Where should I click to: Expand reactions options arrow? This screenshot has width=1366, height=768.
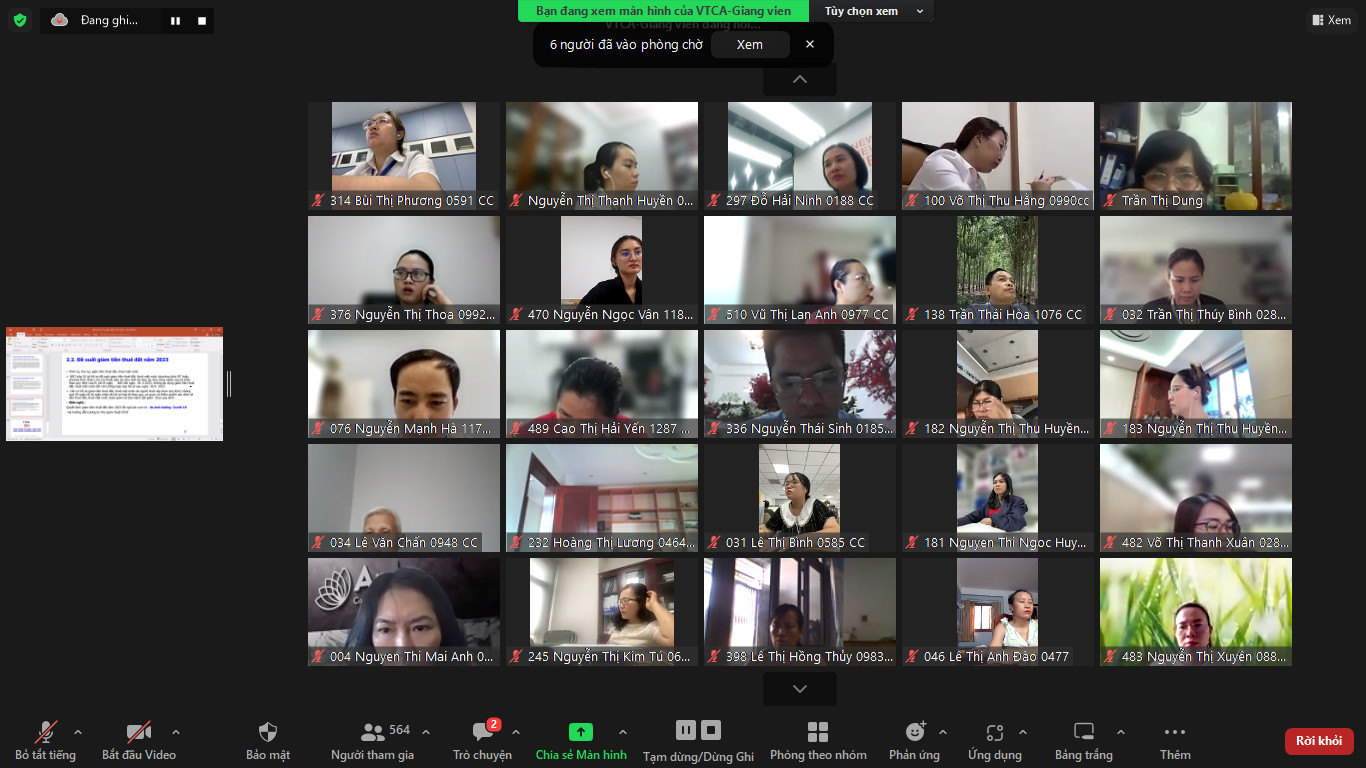943,731
